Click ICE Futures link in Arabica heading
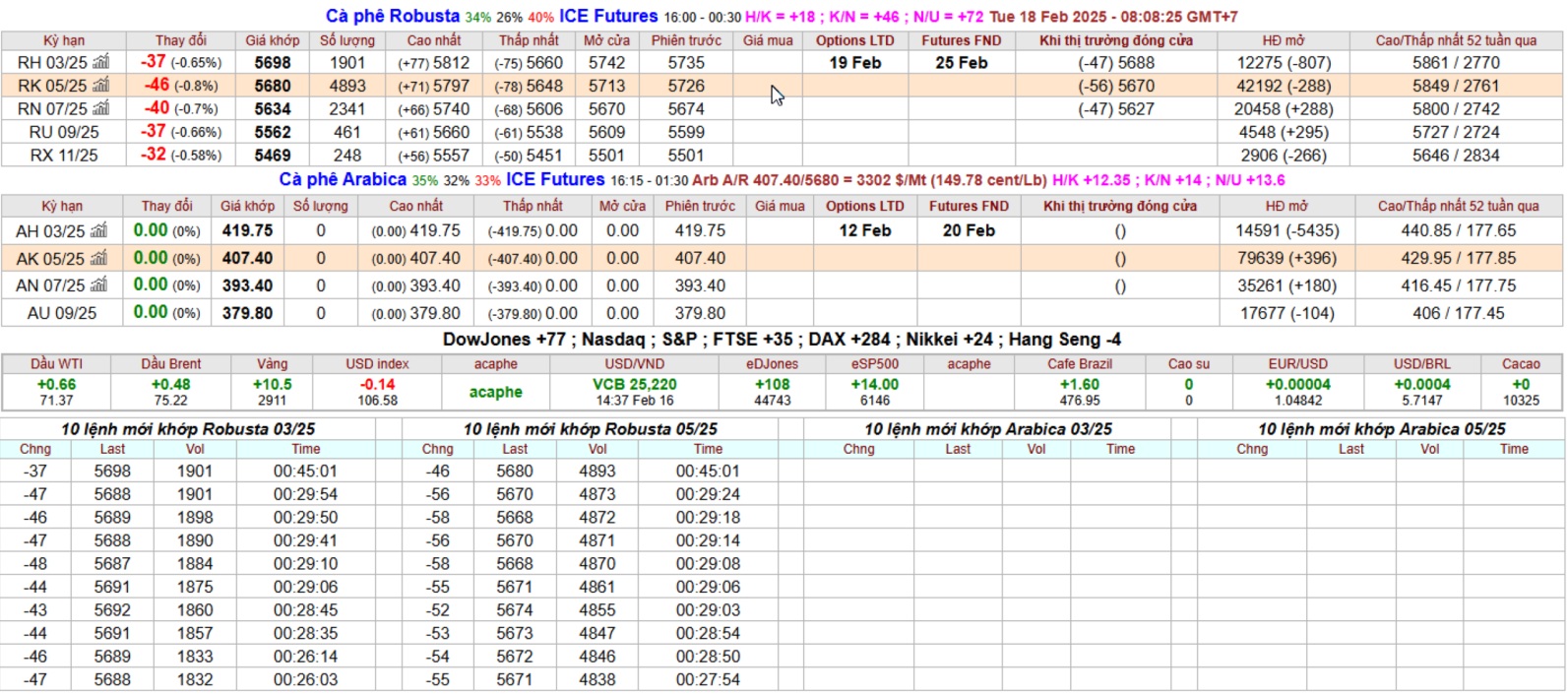The width and height of the screenshot is (1568, 694). point(555,179)
